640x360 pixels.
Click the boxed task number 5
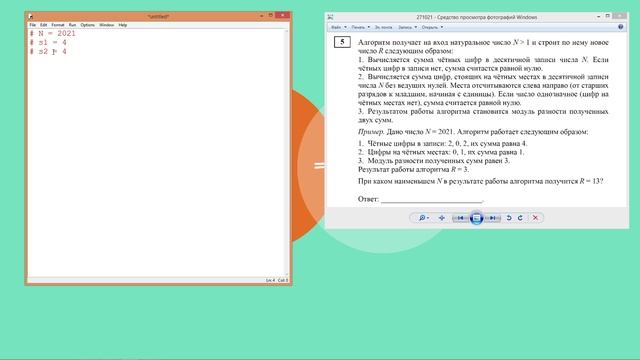tap(342, 42)
